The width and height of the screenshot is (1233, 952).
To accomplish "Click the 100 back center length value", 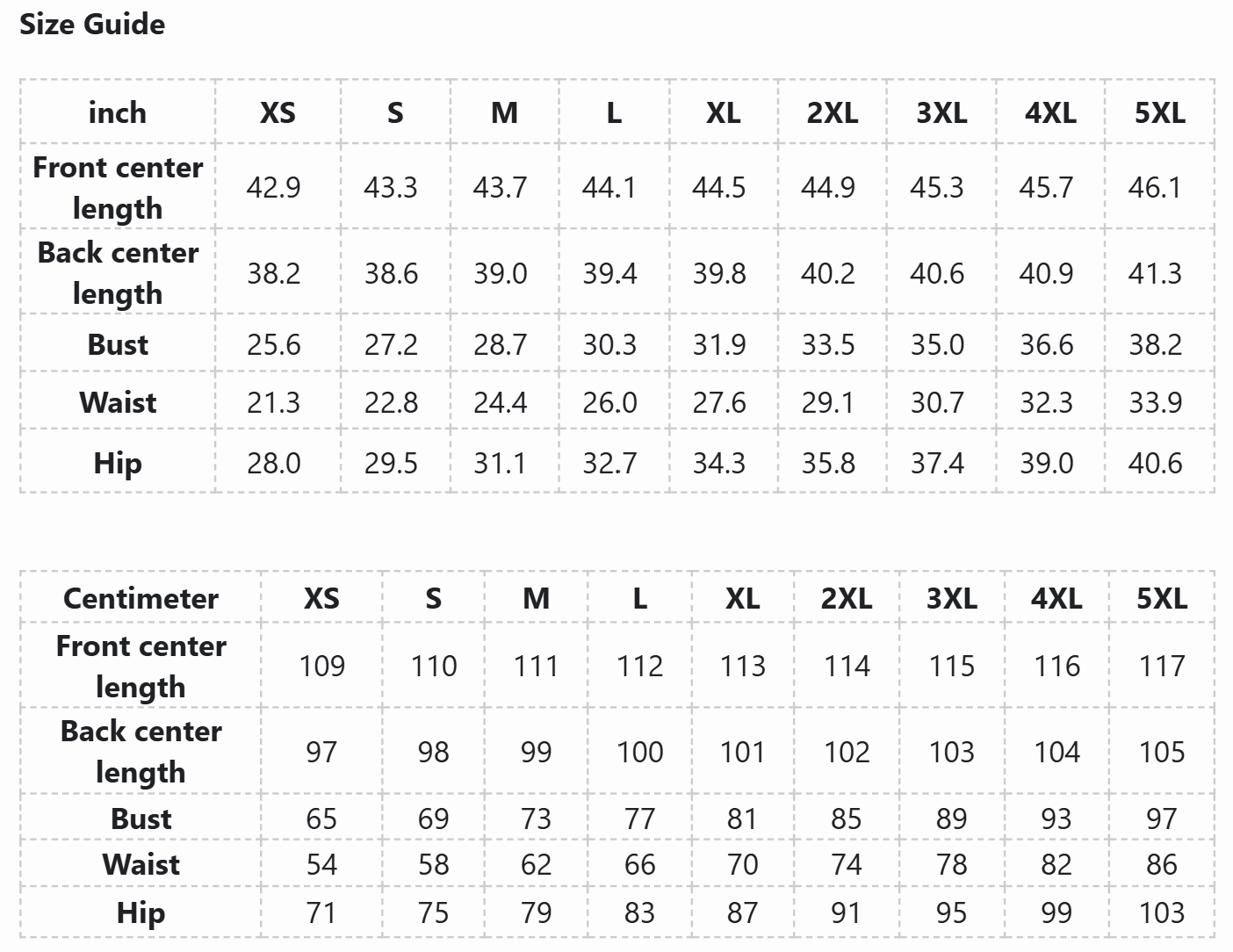I will 639,752.
